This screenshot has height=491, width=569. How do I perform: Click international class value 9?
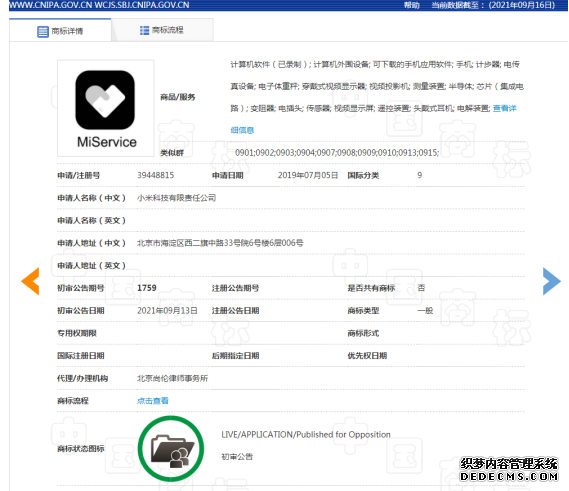(x=419, y=175)
